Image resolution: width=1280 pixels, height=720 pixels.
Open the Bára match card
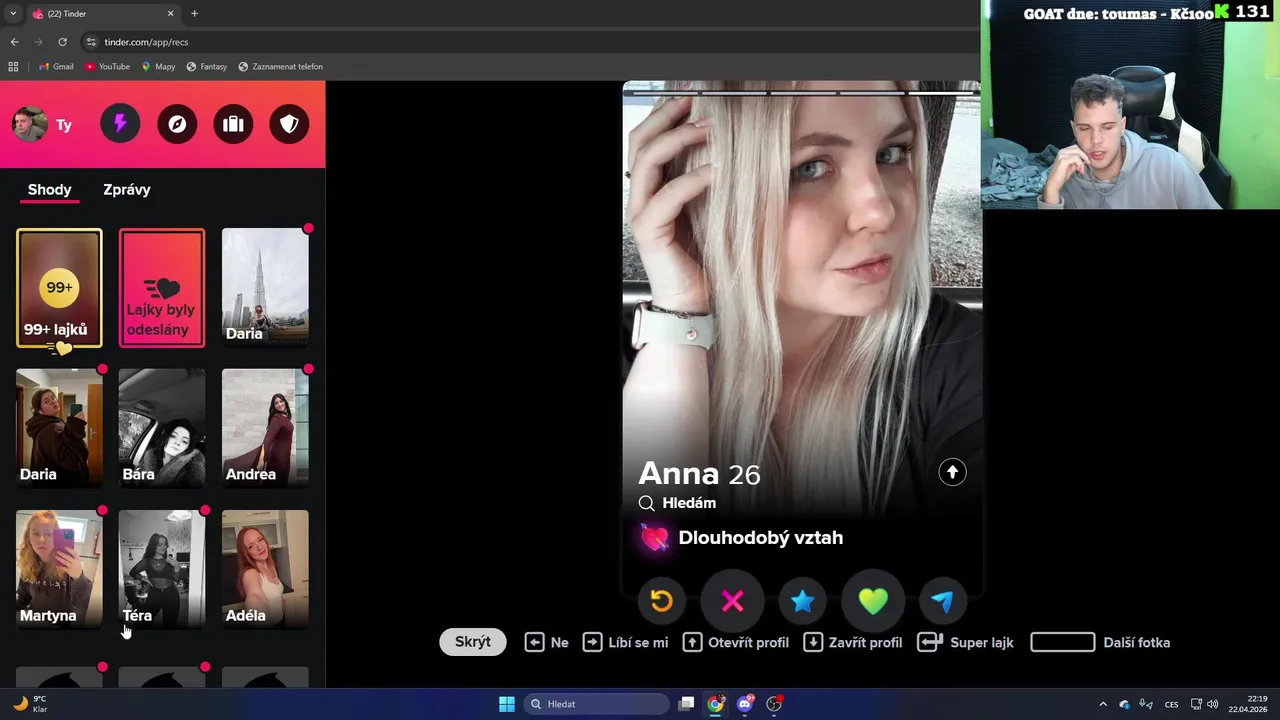(162, 428)
